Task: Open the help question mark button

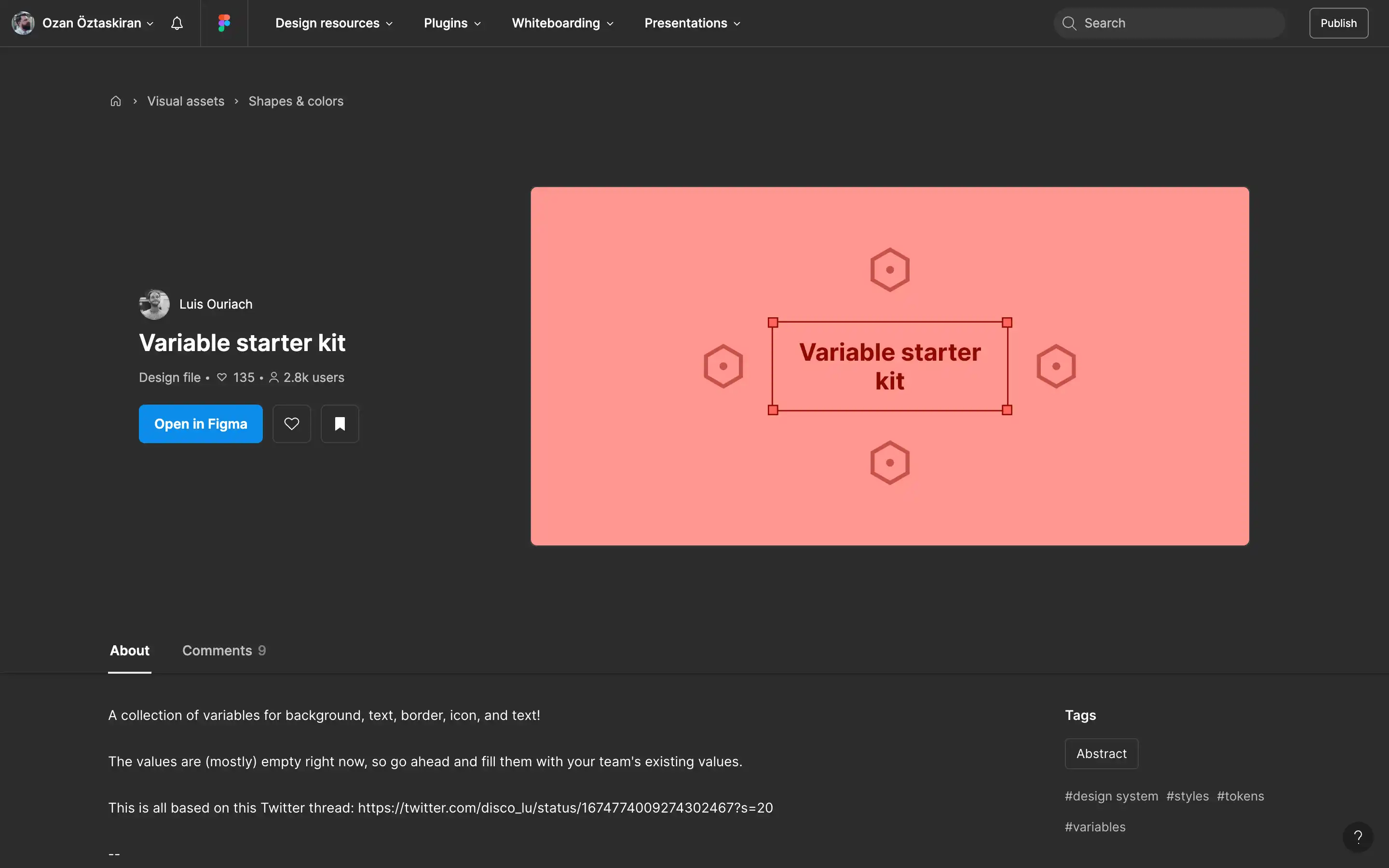Action: 1358,837
